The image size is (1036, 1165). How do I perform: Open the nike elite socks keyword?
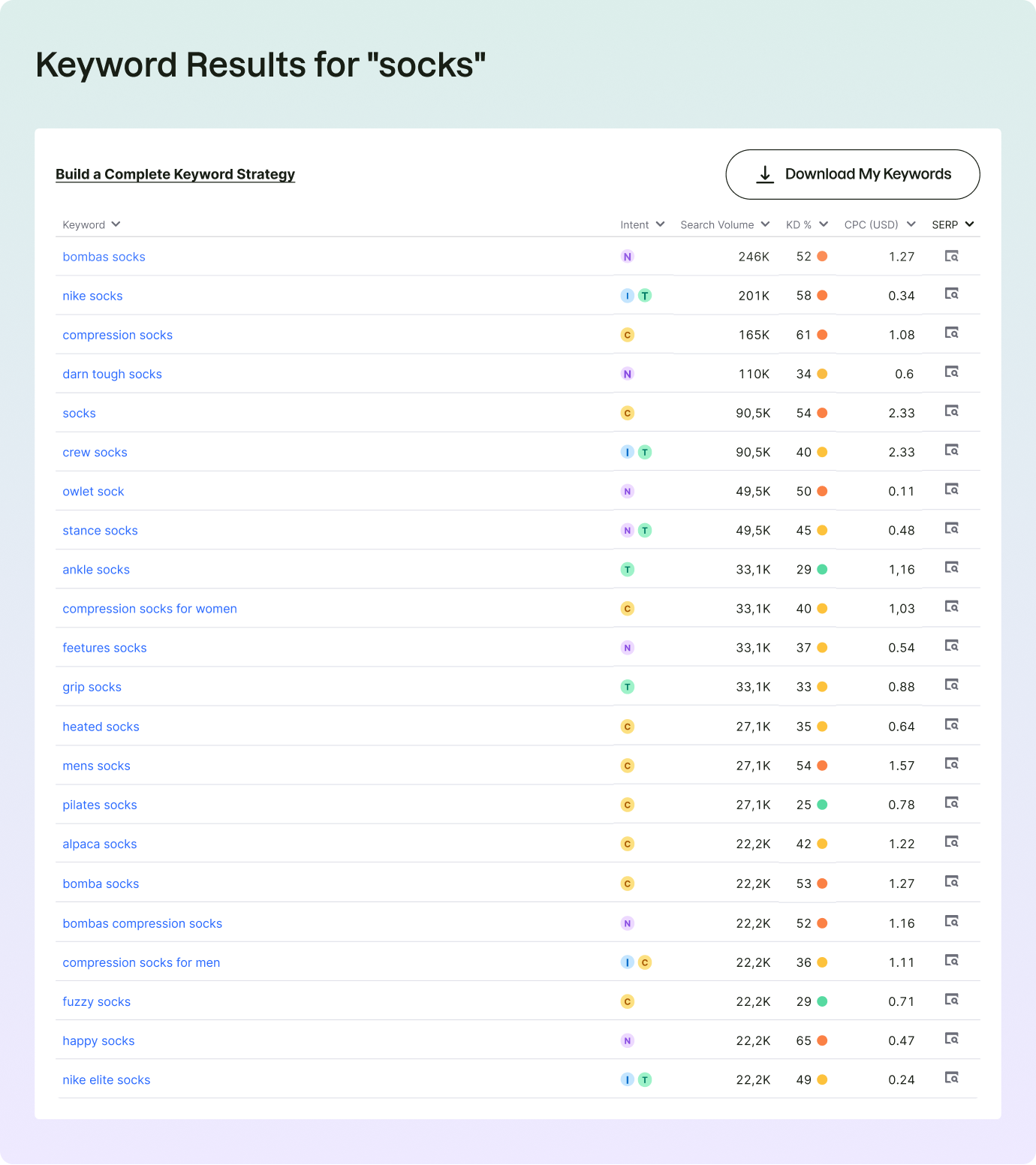pyautogui.click(x=106, y=1079)
